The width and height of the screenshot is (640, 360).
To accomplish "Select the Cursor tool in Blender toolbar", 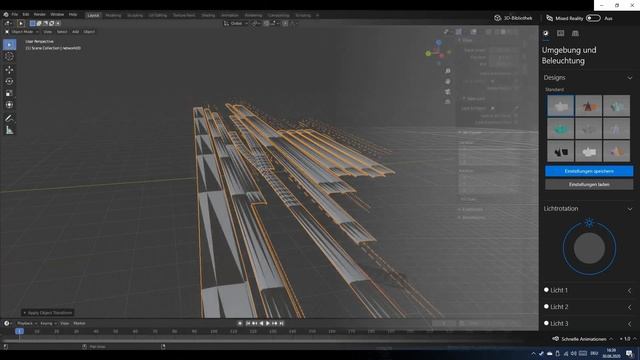I will [x=9, y=57].
